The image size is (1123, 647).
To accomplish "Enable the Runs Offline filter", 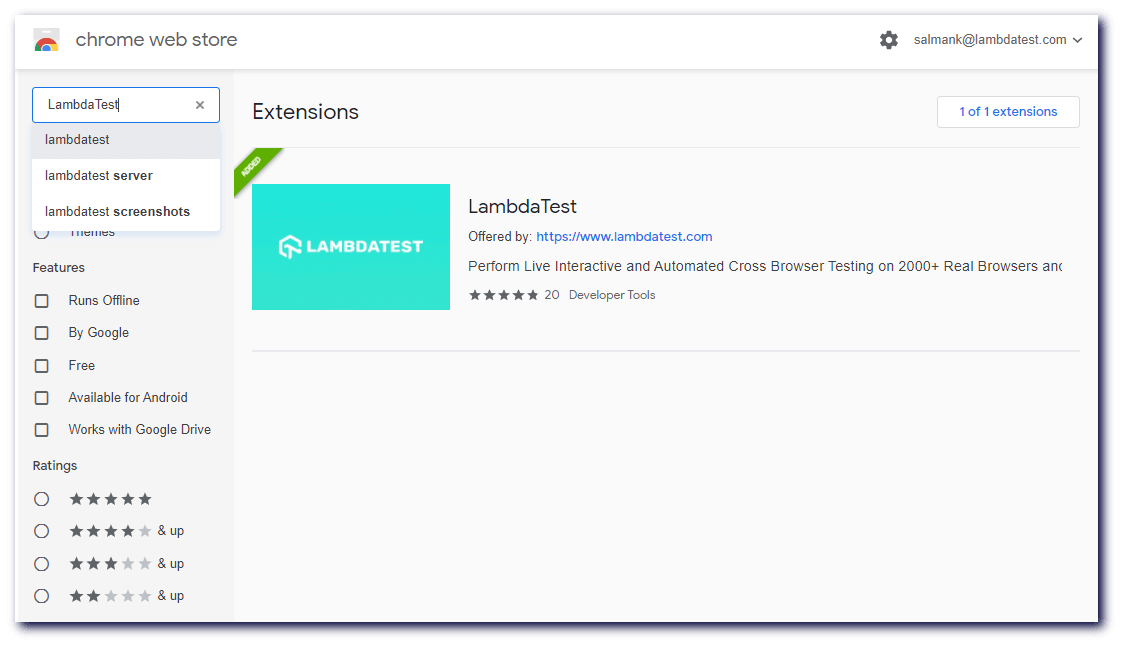I will point(41,300).
